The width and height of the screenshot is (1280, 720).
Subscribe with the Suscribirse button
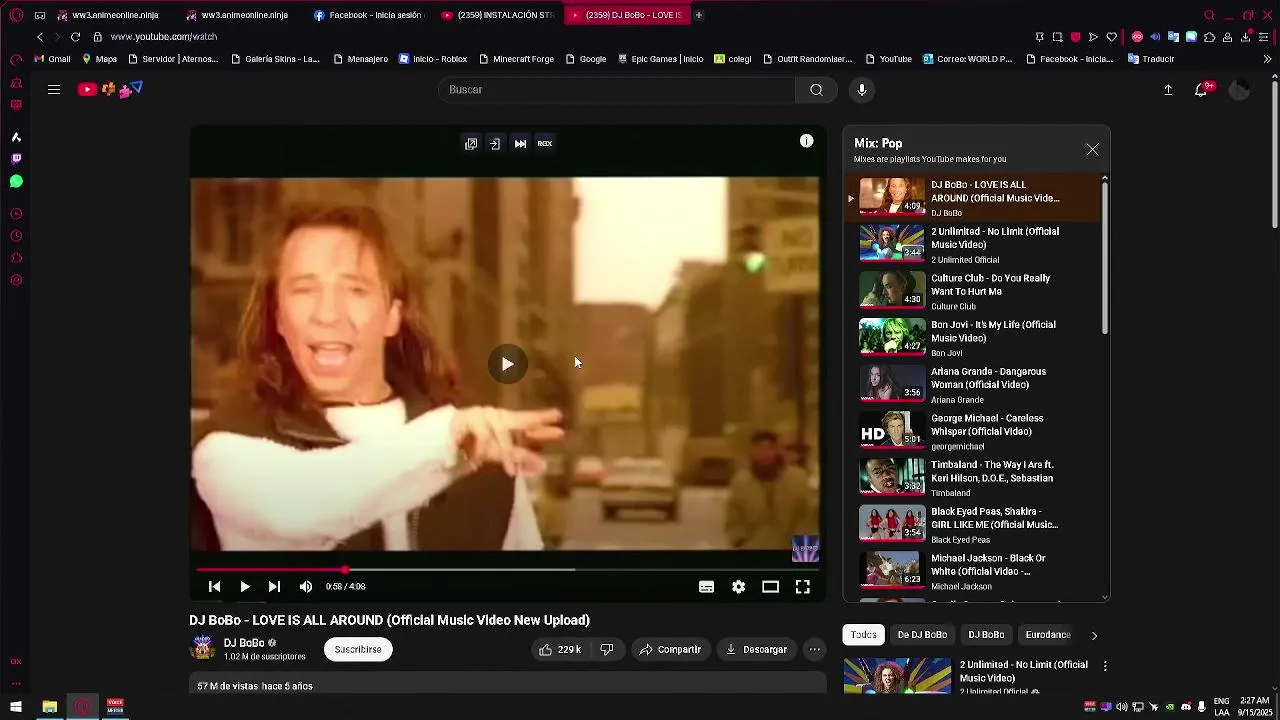click(358, 649)
